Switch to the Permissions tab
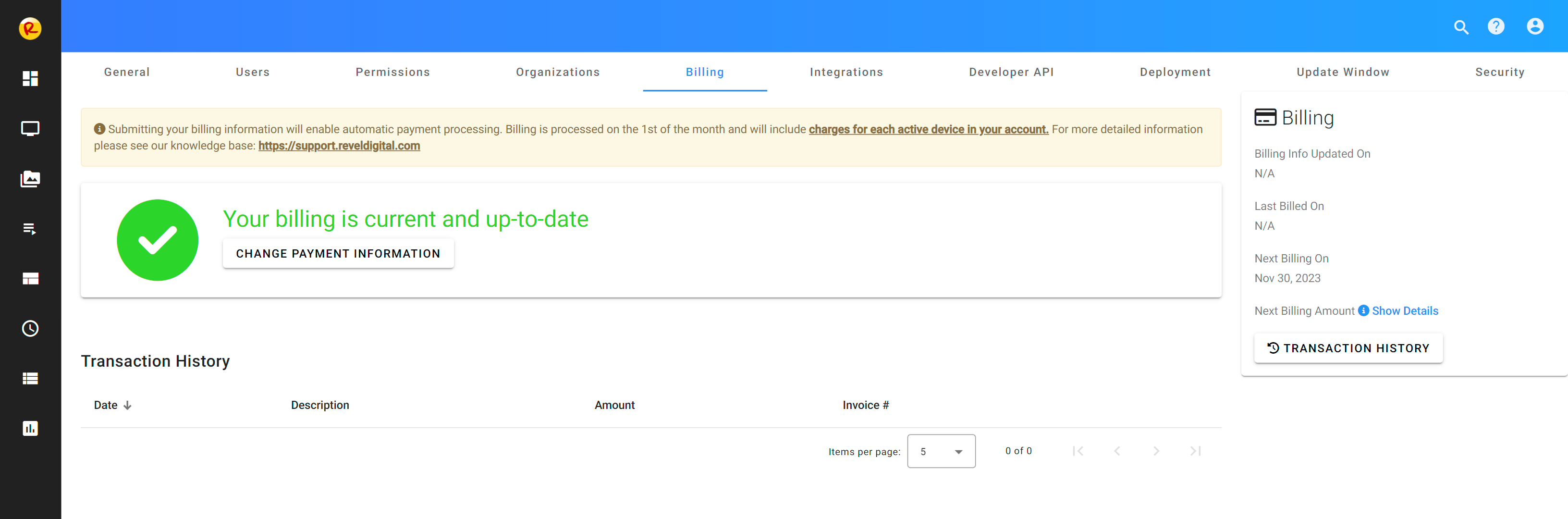The image size is (1568, 519). 392,72
